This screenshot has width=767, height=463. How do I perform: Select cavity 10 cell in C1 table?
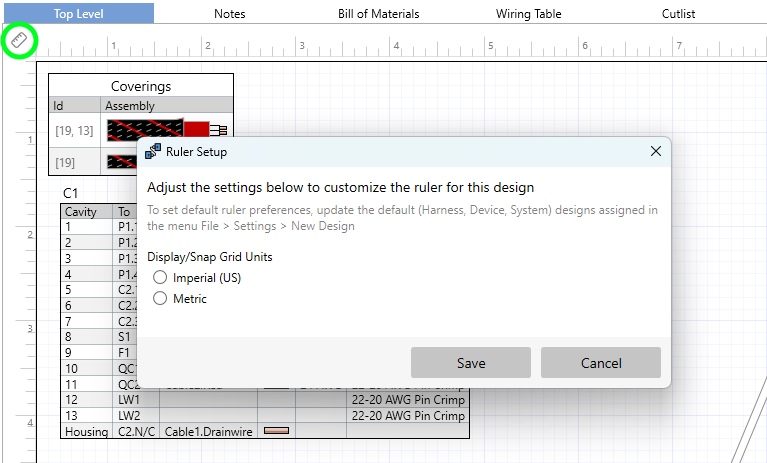pos(87,368)
